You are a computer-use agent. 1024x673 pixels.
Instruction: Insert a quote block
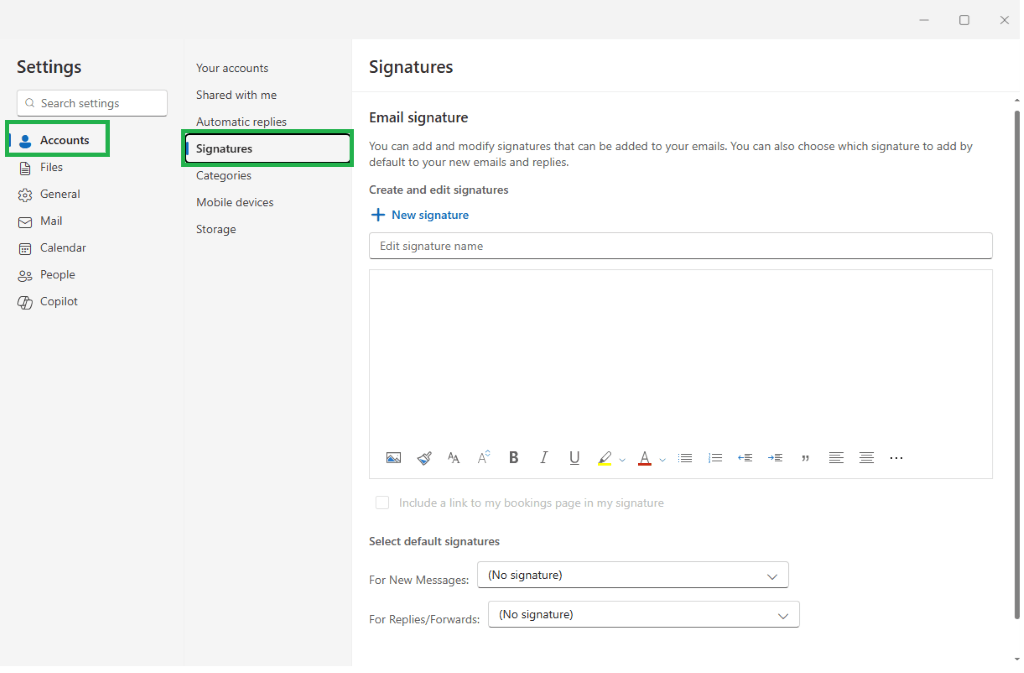pyautogui.click(x=805, y=459)
